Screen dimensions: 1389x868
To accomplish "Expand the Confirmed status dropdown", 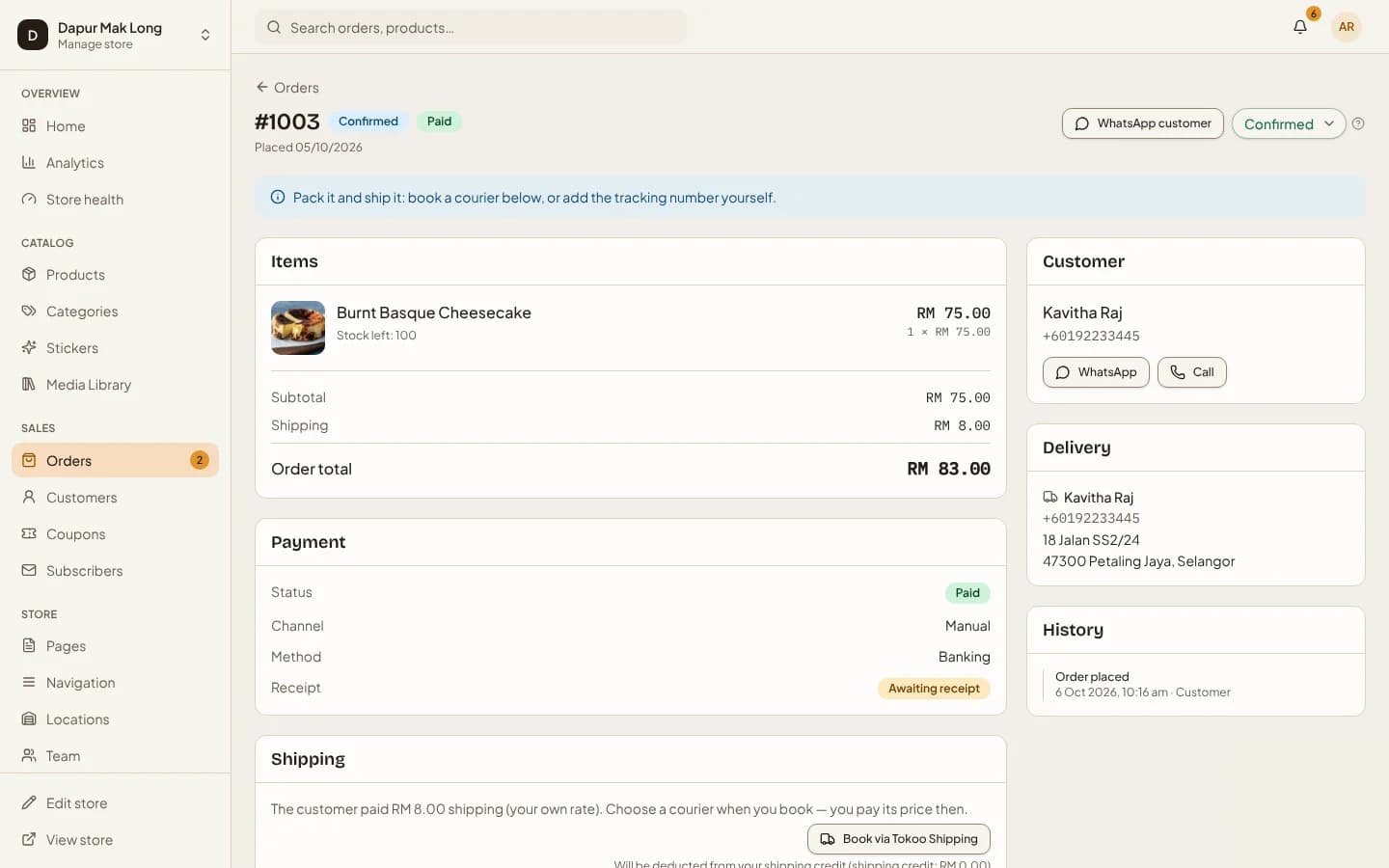I will [x=1289, y=123].
